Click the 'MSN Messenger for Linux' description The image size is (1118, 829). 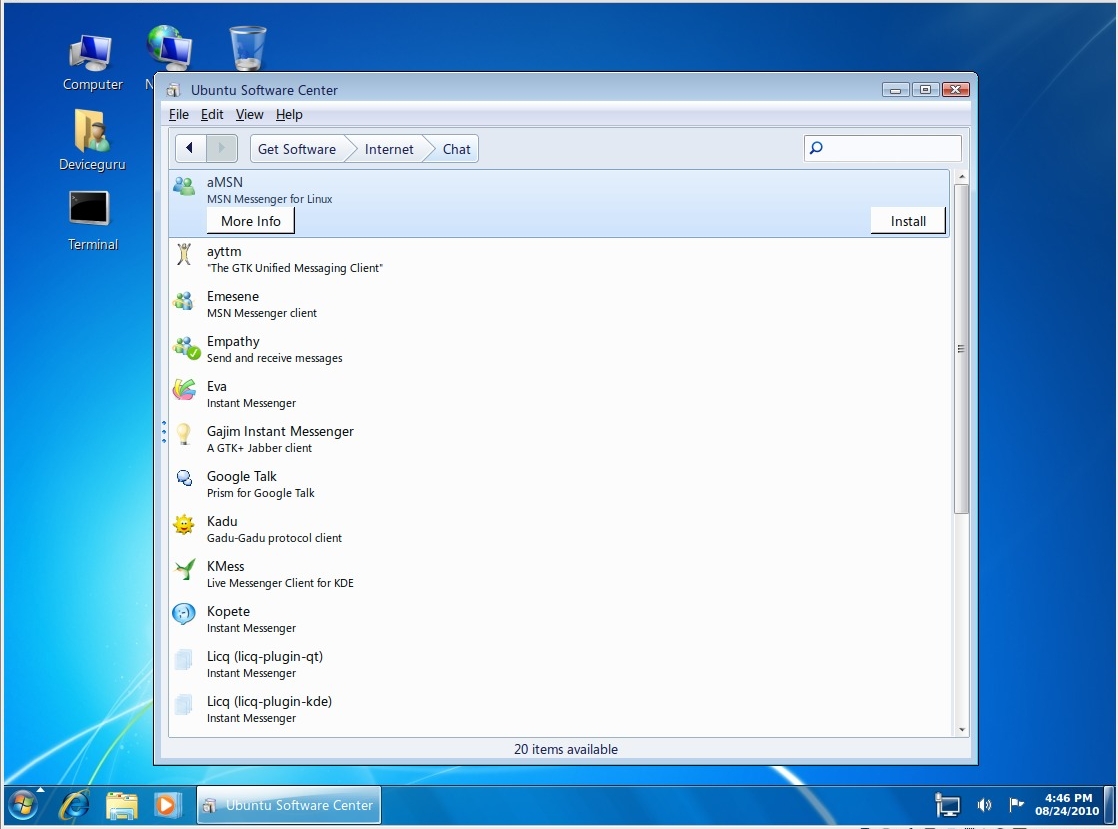coord(270,199)
